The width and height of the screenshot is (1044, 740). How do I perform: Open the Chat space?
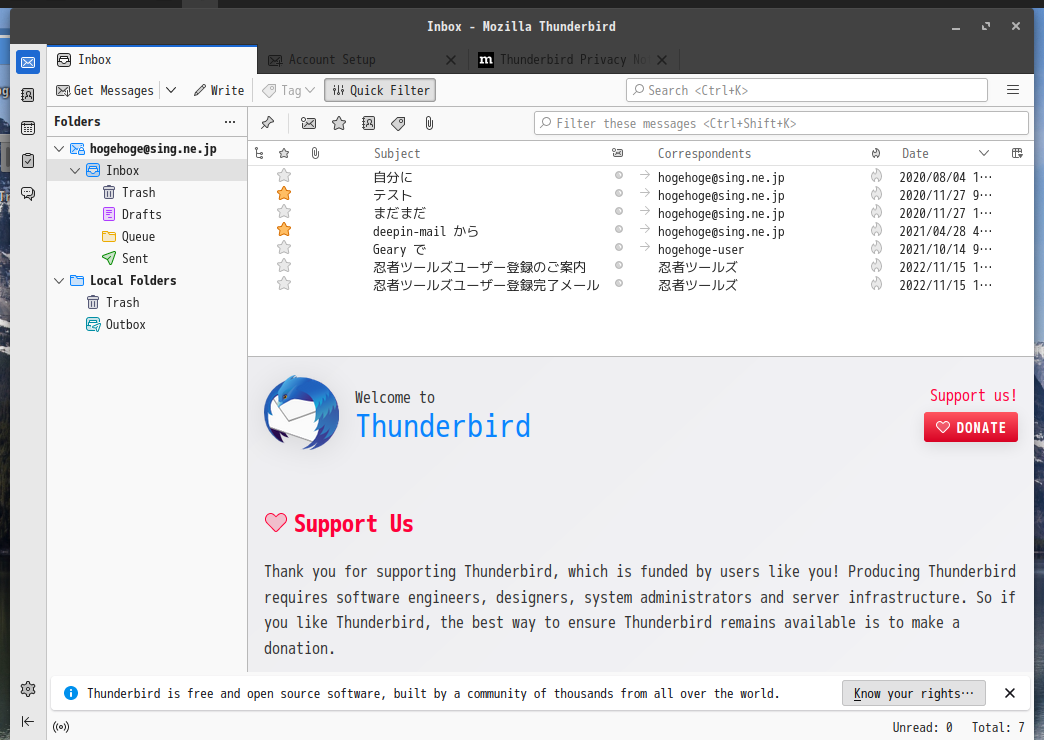tap(28, 194)
